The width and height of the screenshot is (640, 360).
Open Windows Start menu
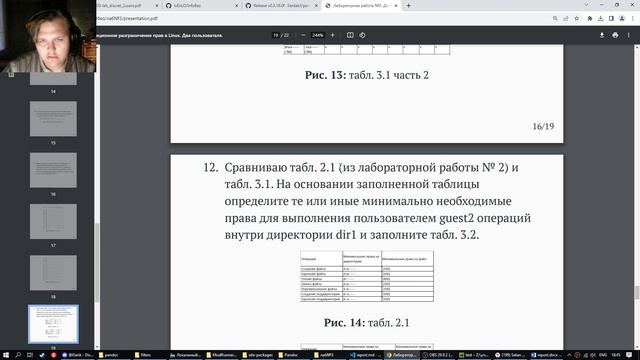tap(6, 355)
